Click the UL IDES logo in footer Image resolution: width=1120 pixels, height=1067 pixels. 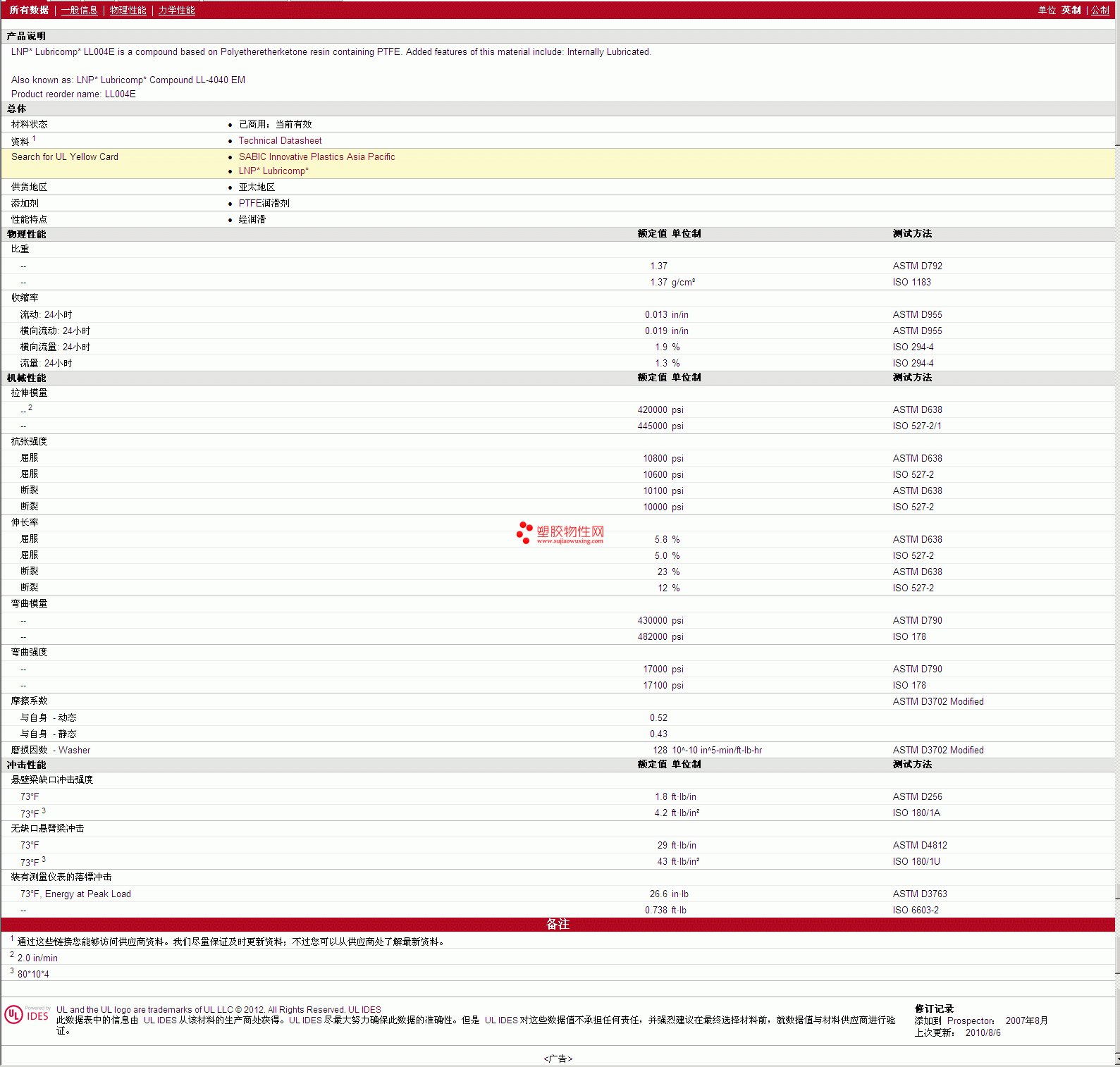click(27, 1015)
